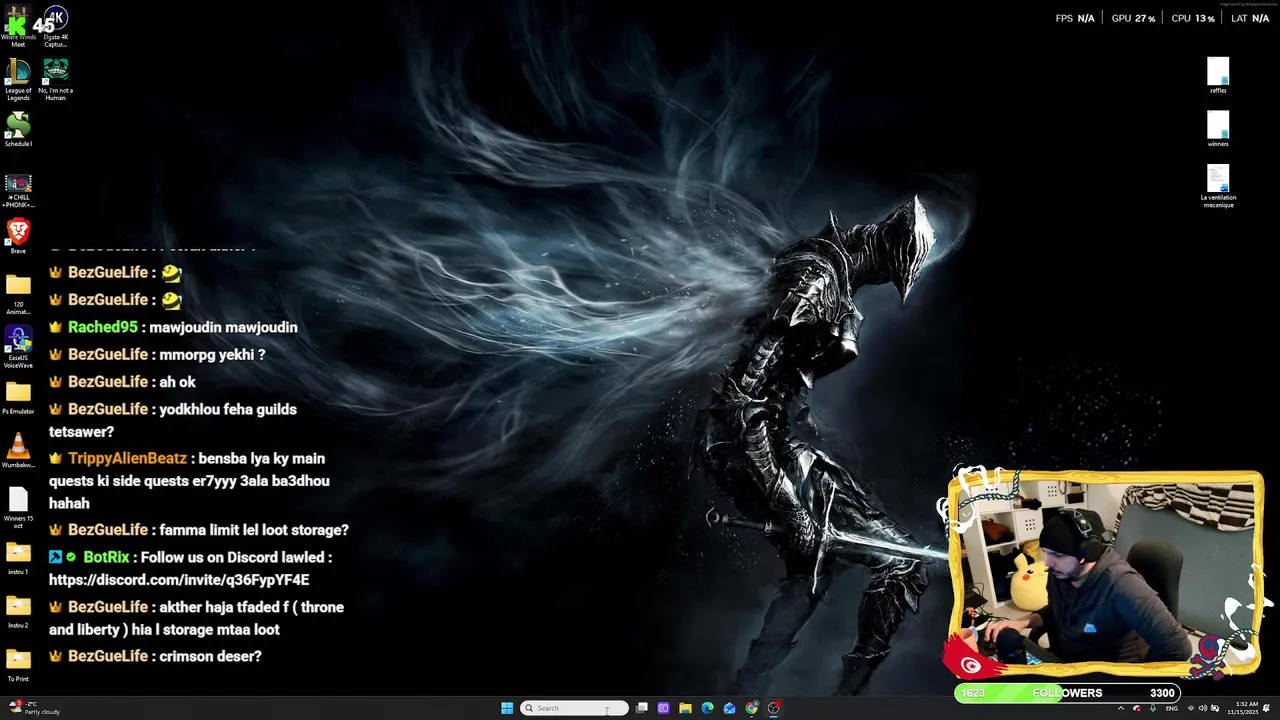Click the FPS N/A overlay readout

coord(1075,18)
